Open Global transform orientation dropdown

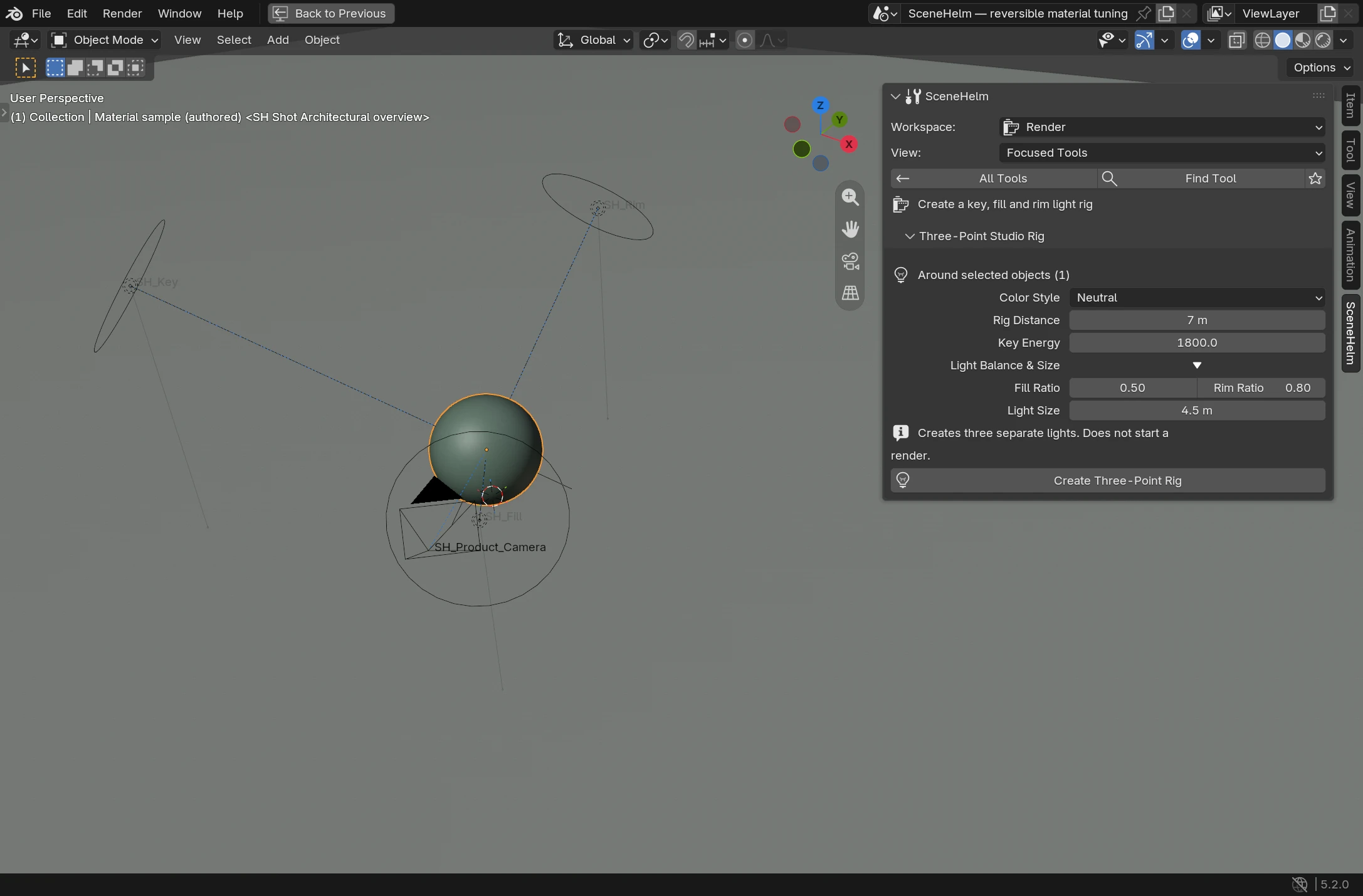(x=593, y=40)
